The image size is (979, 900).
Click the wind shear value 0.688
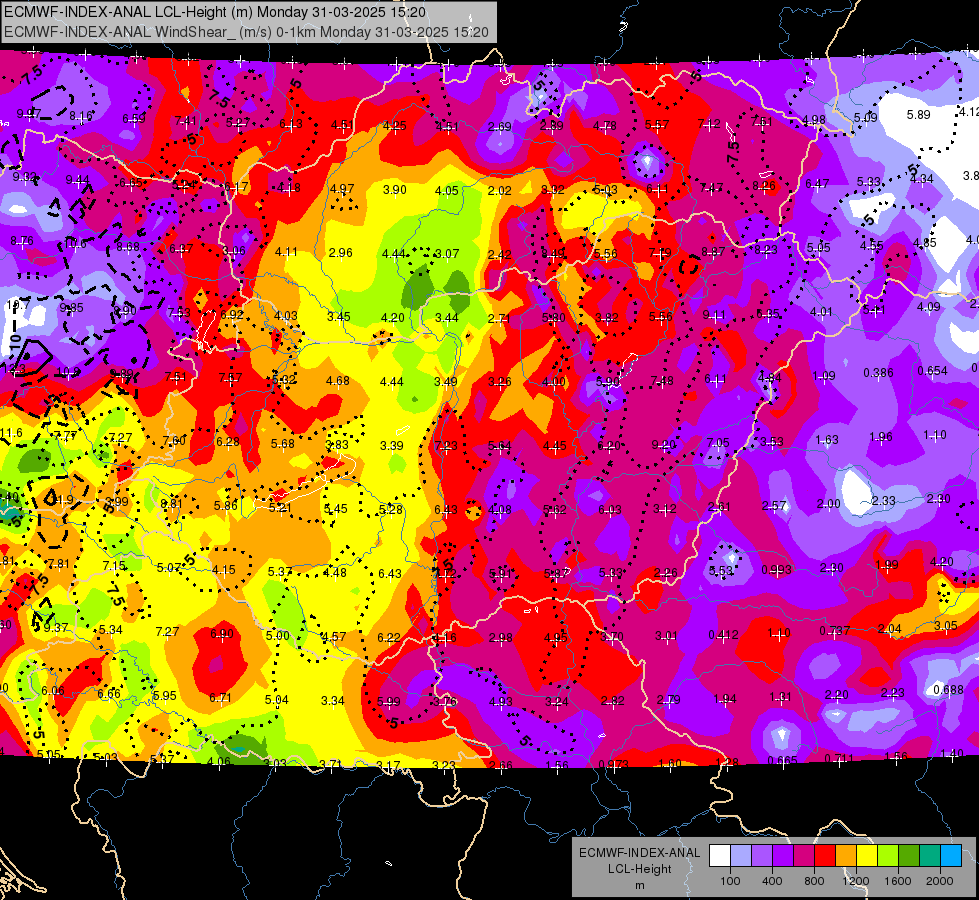tap(948, 690)
